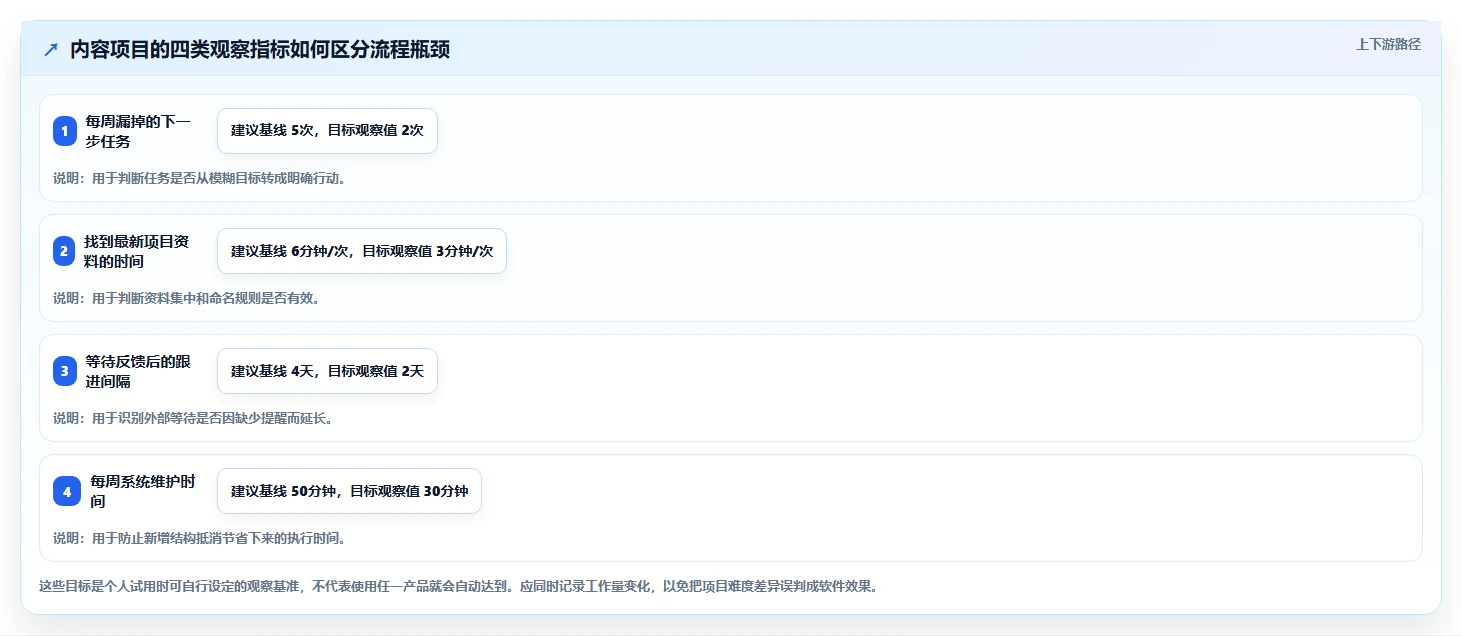Click the number 1 badge
This screenshot has height=636, width=1462.
click(x=65, y=131)
